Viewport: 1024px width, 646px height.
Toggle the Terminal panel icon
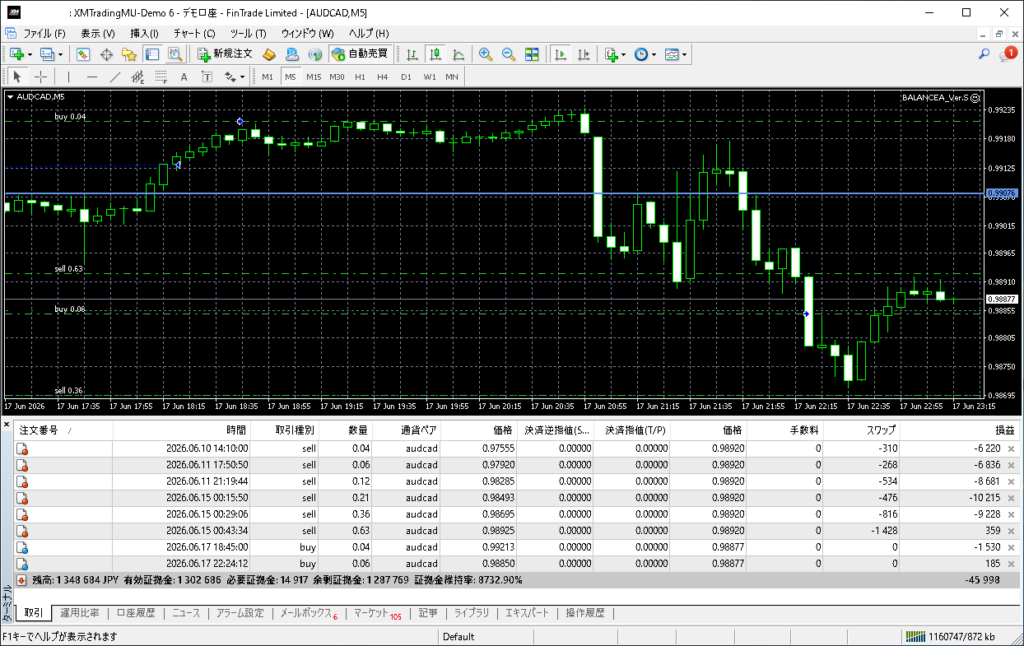(x=152, y=54)
